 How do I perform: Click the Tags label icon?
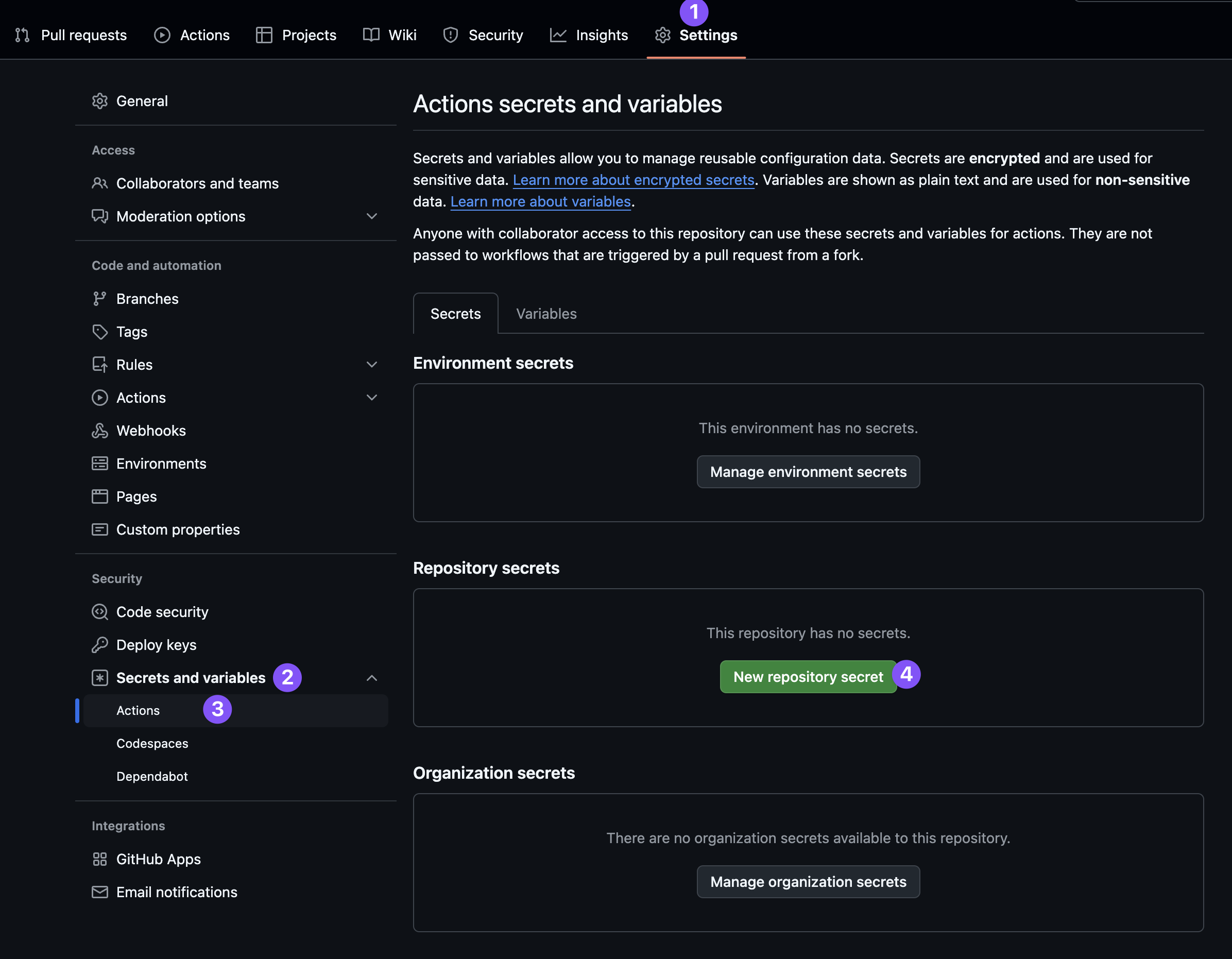click(x=100, y=332)
